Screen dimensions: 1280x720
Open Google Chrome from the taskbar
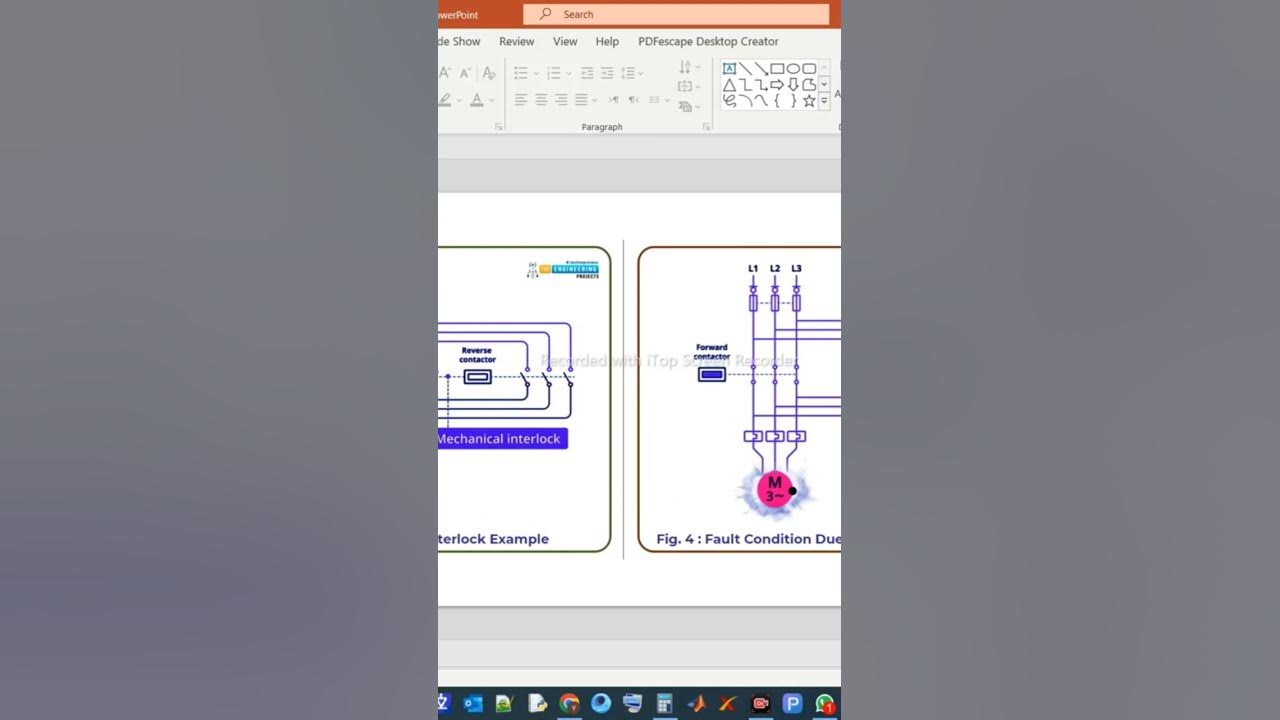569,704
